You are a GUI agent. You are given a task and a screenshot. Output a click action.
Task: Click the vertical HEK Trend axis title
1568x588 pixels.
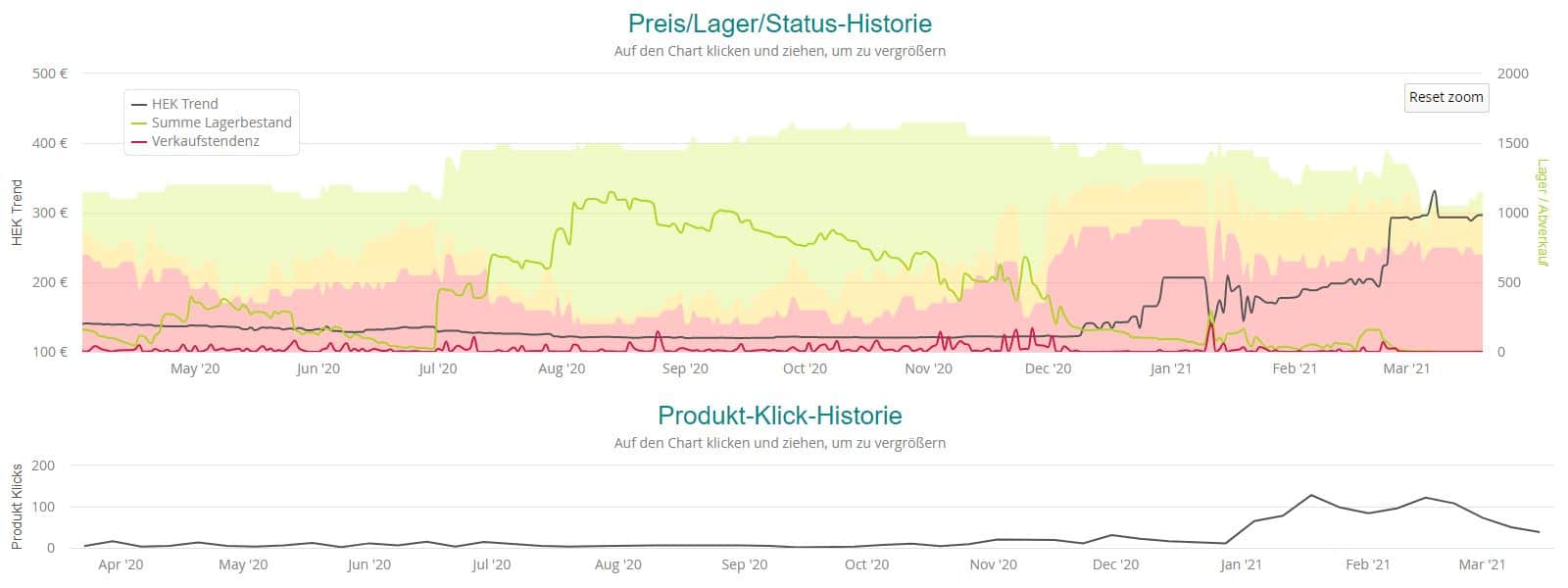(x=17, y=212)
